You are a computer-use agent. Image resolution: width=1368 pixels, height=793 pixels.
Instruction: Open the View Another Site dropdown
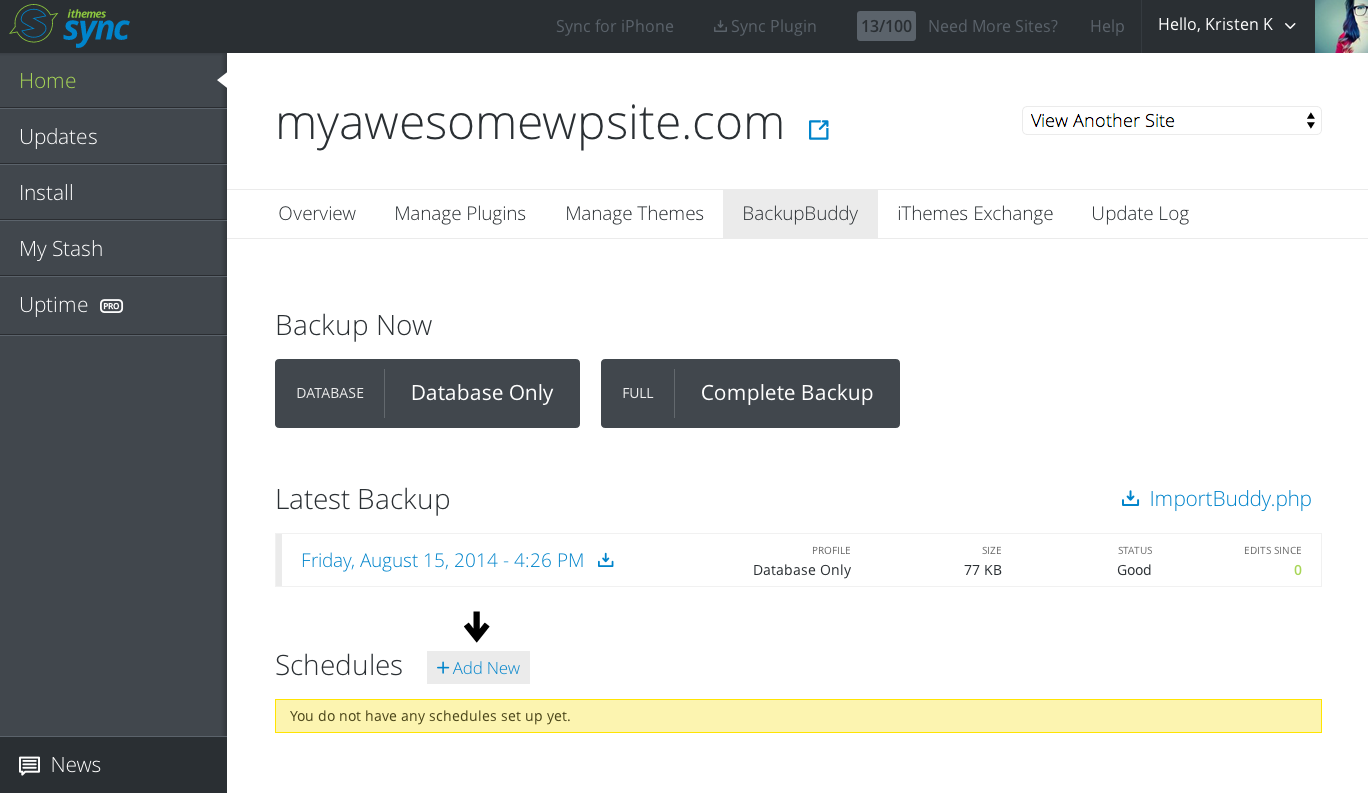click(1172, 121)
